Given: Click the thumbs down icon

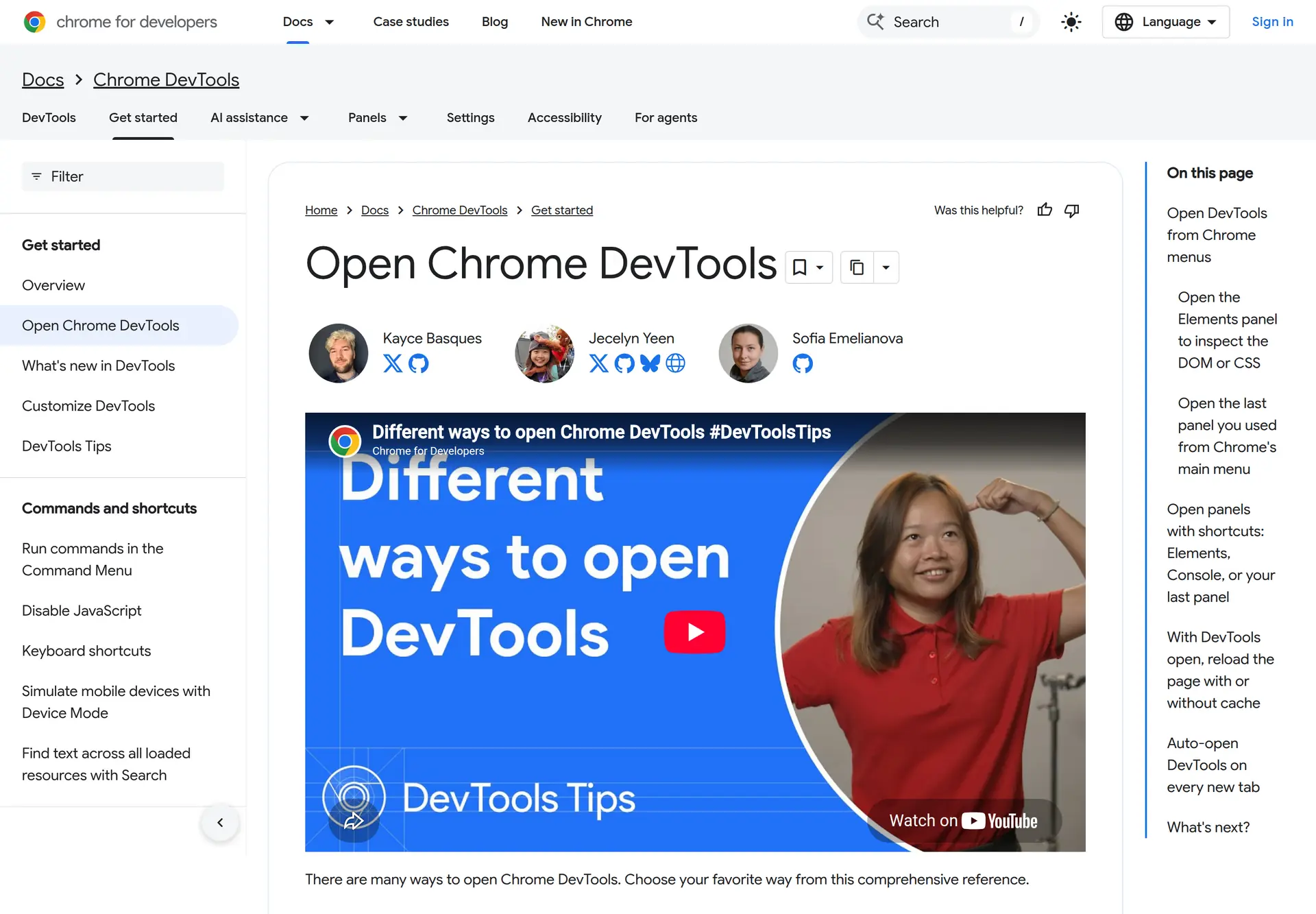Looking at the screenshot, I should [x=1072, y=211].
